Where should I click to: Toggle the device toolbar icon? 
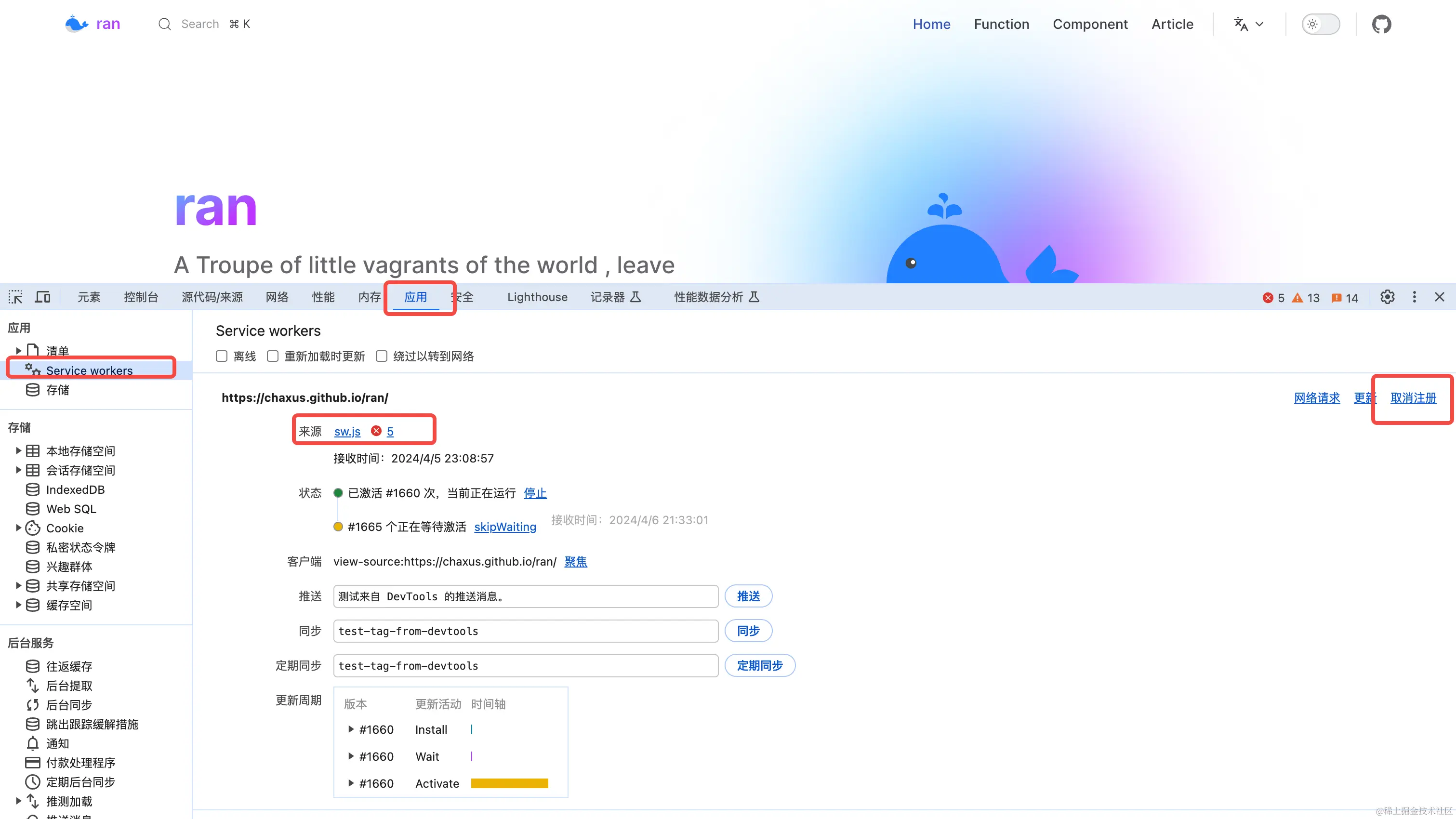pos(42,297)
